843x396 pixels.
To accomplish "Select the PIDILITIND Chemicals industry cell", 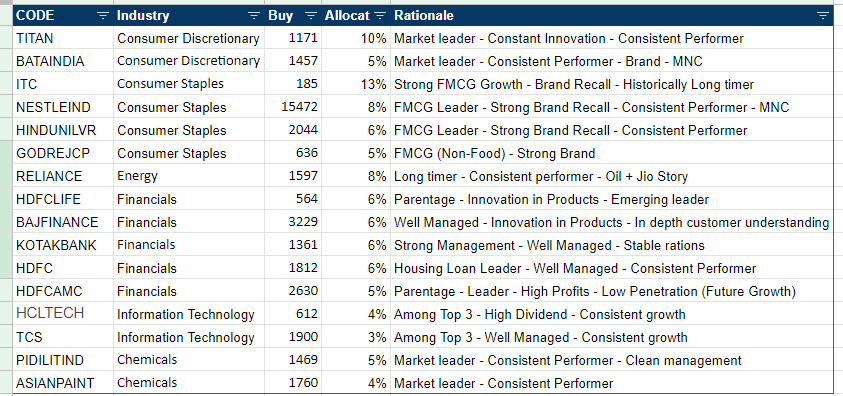I will [x=189, y=360].
